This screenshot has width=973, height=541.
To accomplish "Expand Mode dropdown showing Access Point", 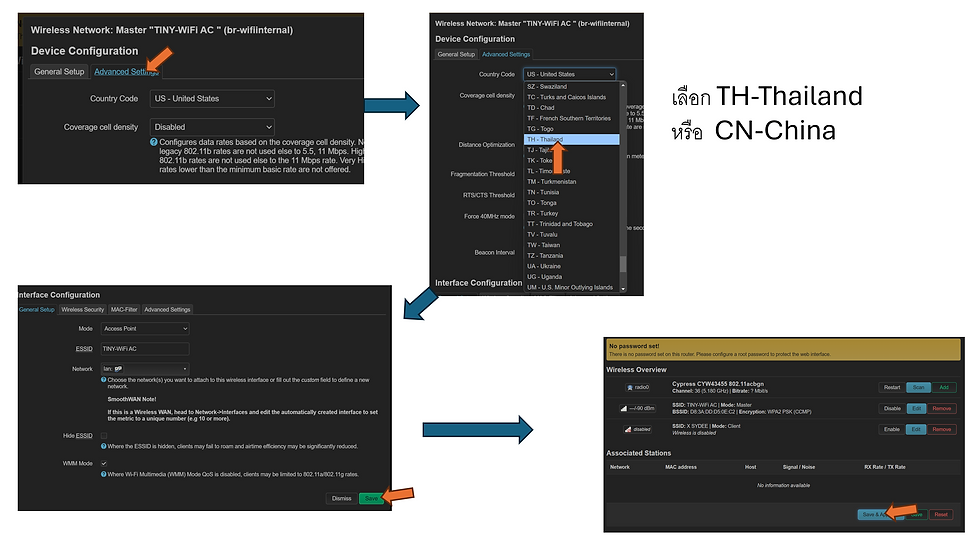I will (145, 329).
